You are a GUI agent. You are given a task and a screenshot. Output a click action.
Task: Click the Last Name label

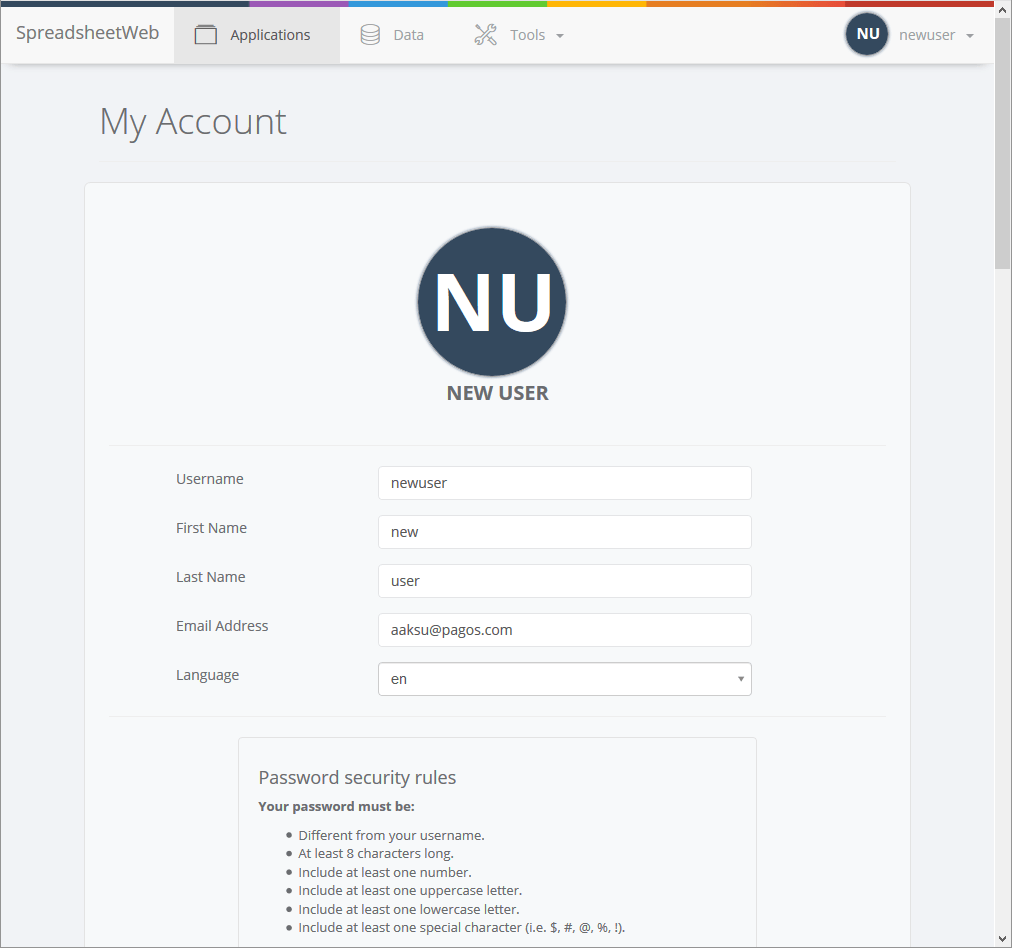[x=210, y=577]
